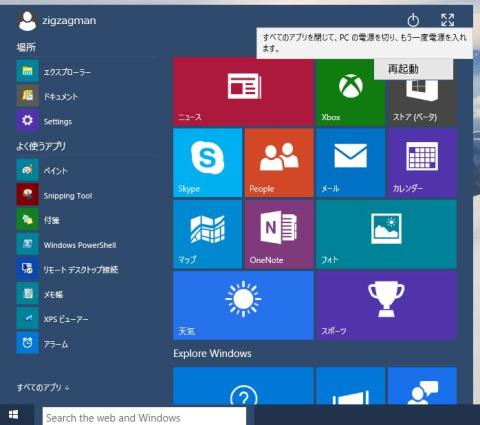Open the スポーツ (Sports) tile

pyautogui.click(x=386, y=305)
